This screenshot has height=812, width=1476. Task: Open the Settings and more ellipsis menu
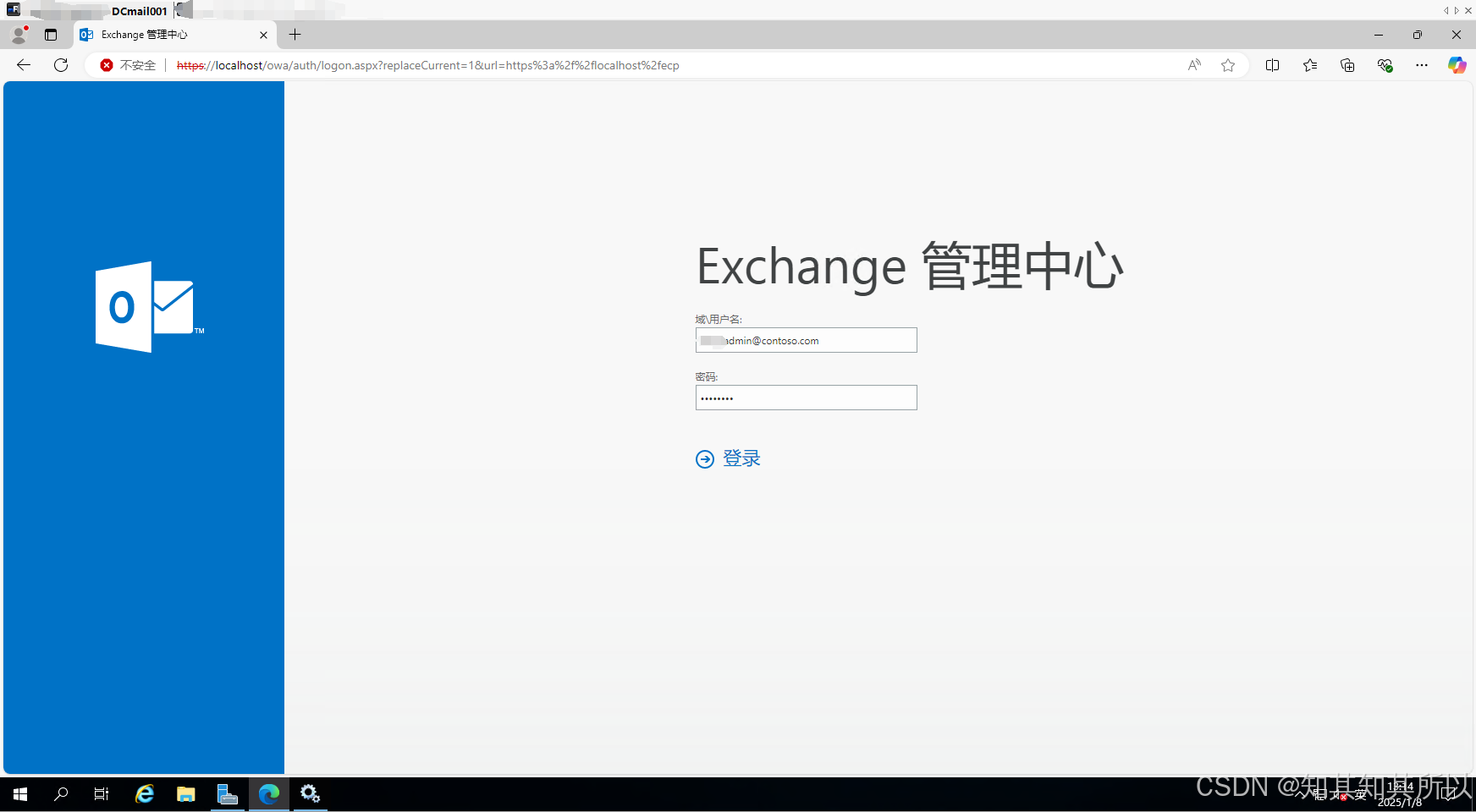coord(1422,65)
